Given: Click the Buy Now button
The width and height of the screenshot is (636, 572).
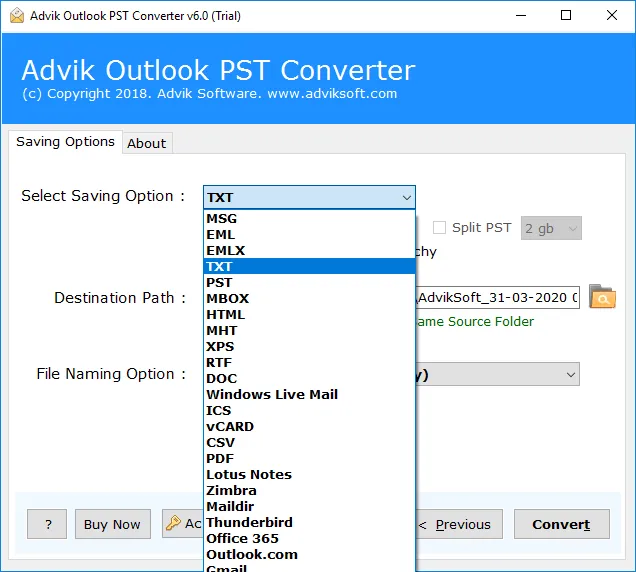Looking at the screenshot, I should coord(112,524).
